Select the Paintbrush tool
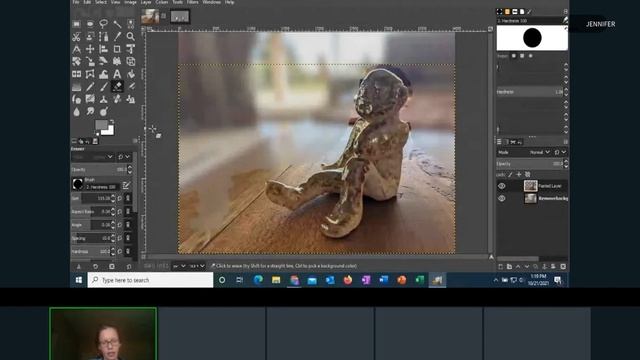 click(x=103, y=87)
